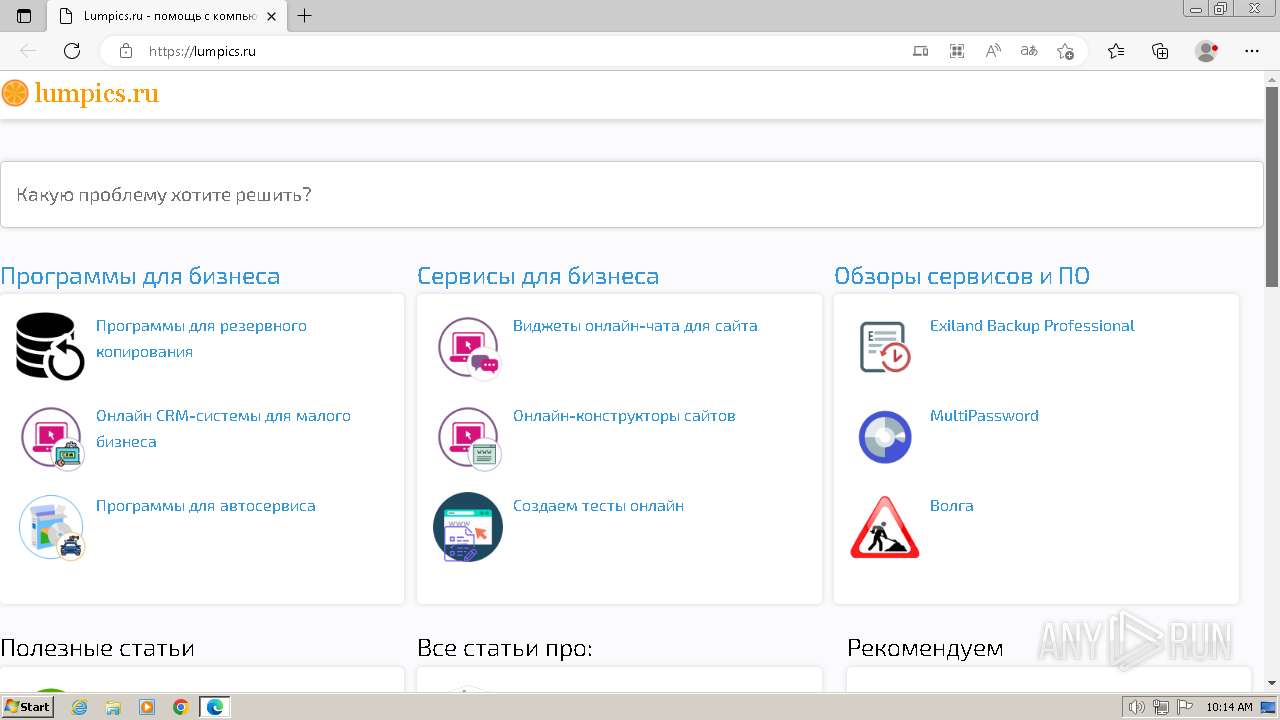The height and width of the screenshot is (720, 1280).
Task: Open link 'Онлайн-конструкторы сайтов'
Action: (x=624, y=416)
